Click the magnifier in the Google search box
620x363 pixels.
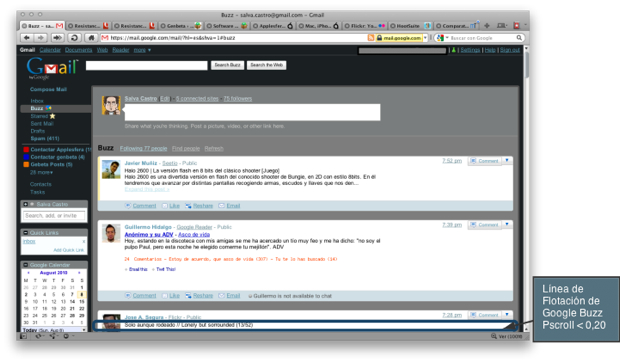(519, 38)
